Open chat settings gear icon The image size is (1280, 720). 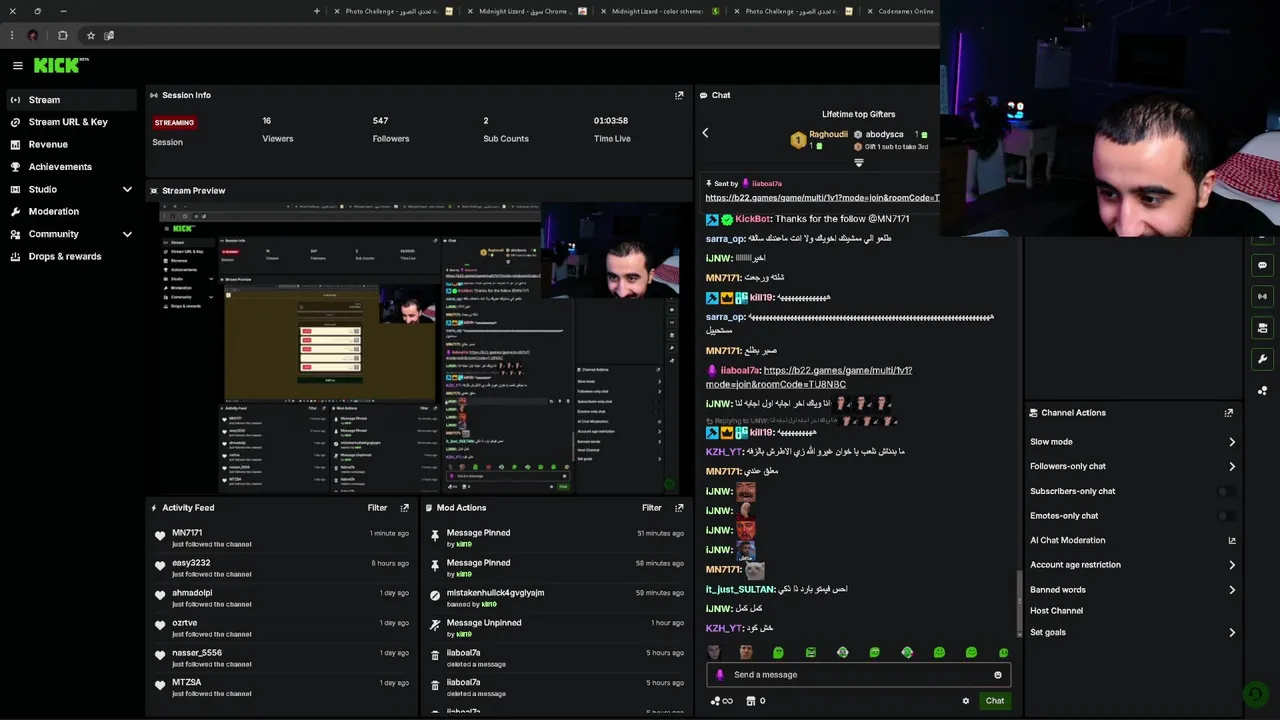(x=965, y=701)
